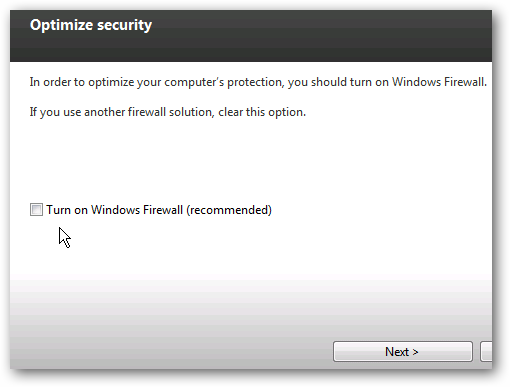Tick the empty box before Turn on Windows Firewall
The width and height of the screenshot is (510, 387).
(x=36, y=210)
